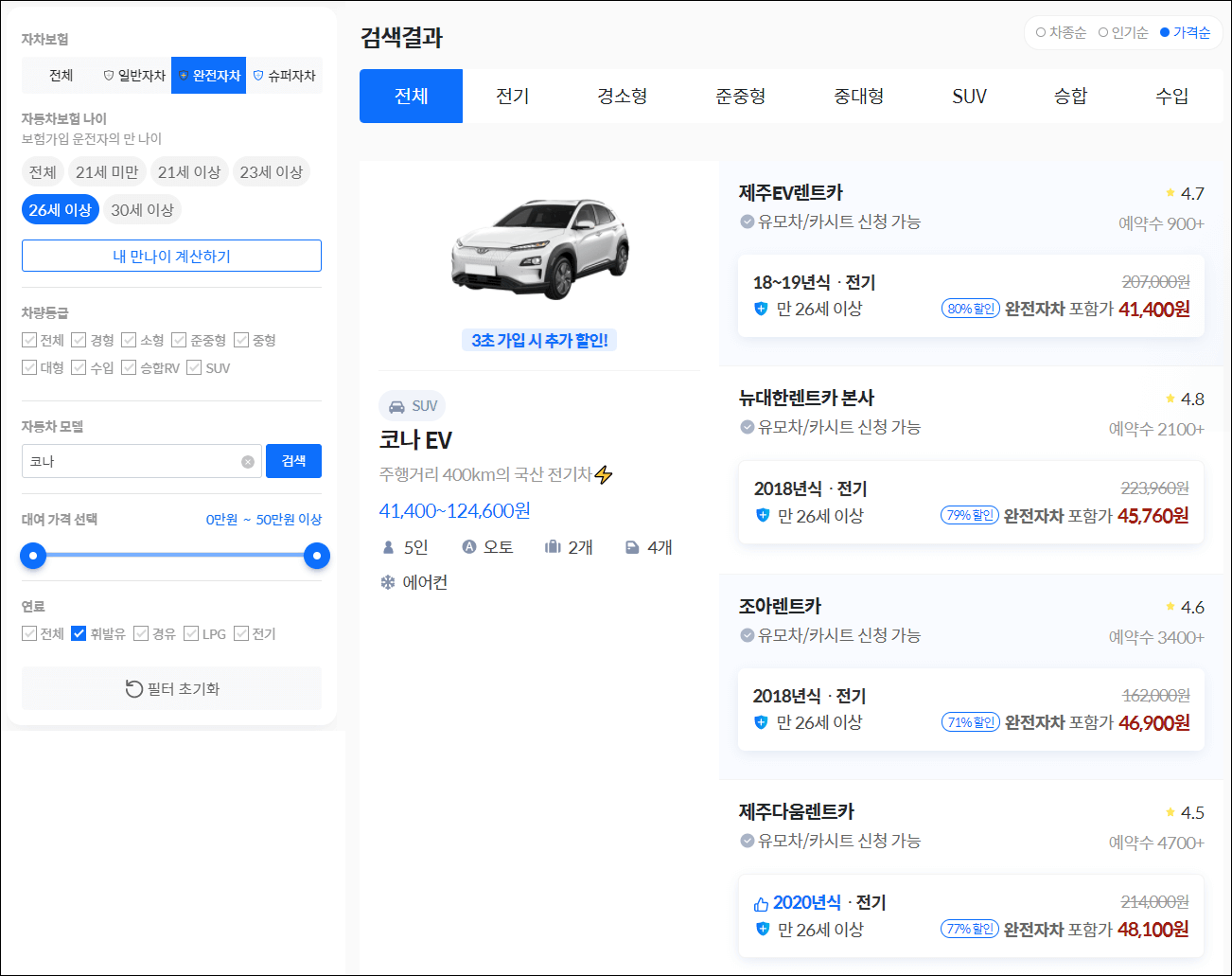Select the 21세 이상 age chip
Screen dimensions: 1232x976
(x=189, y=172)
